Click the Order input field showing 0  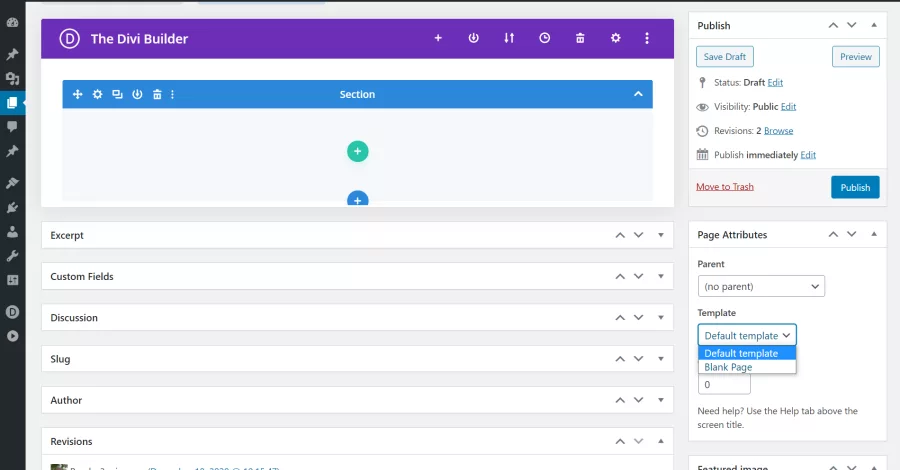pyautogui.click(x=724, y=384)
